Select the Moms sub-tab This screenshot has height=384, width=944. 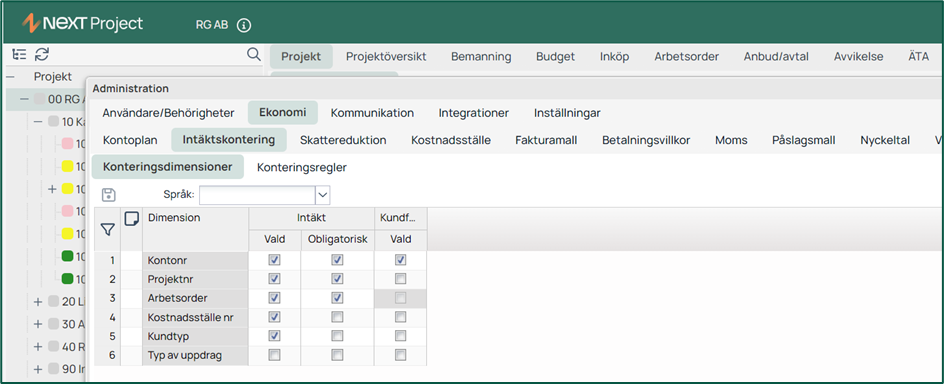731,140
